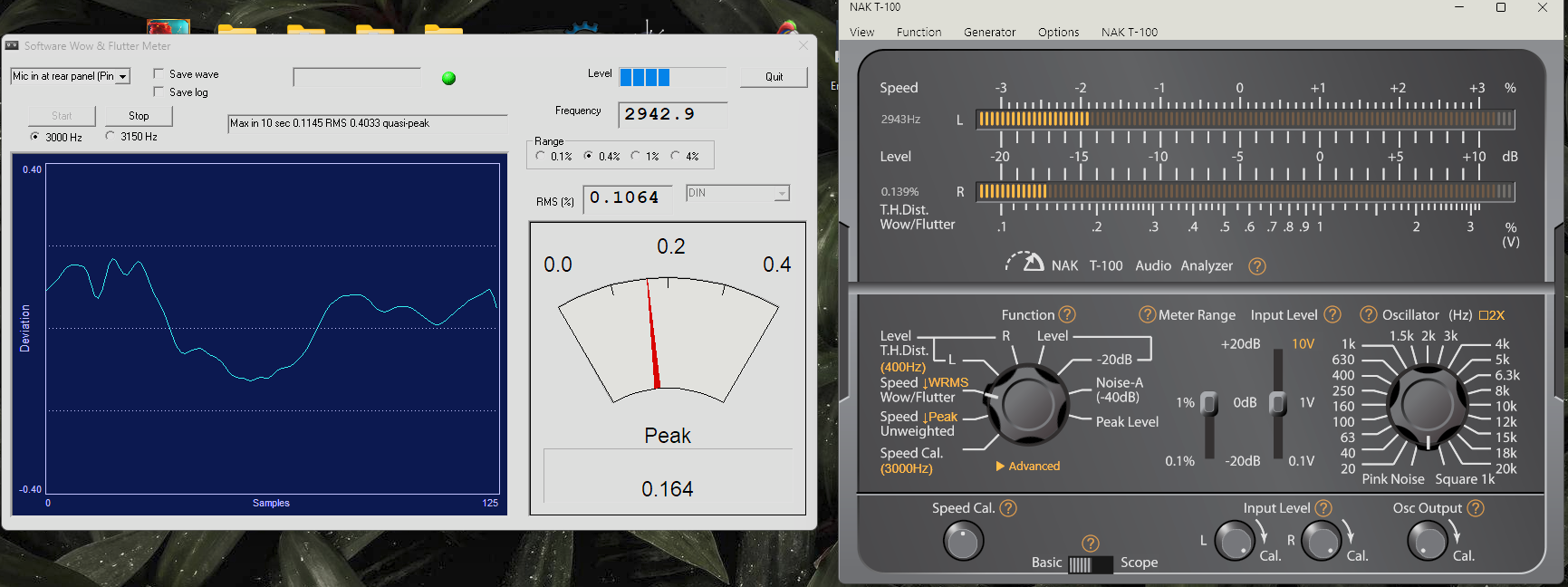Open the DIN weighting dropdown
This screenshot has height=587, width=1568.
[x=737, y=193]
